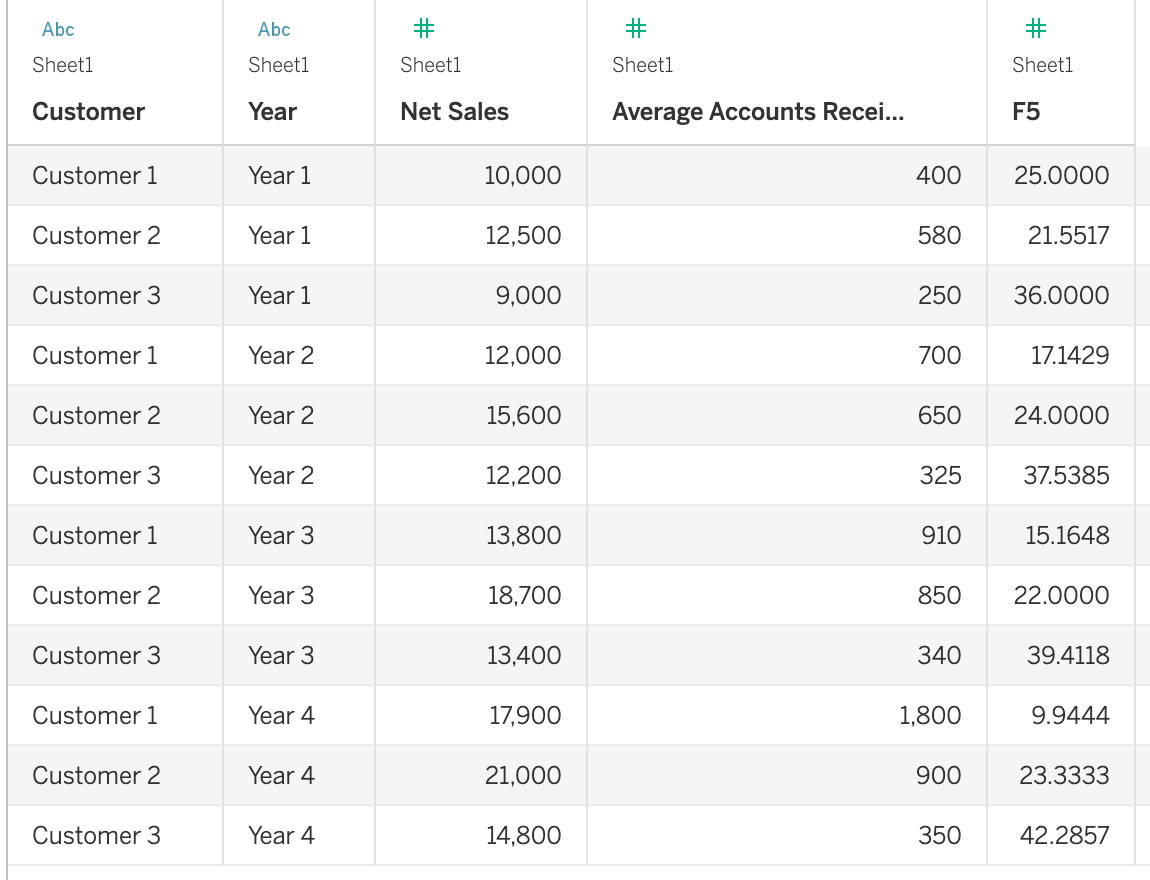Click the Sheet1 label above Net Sales
The width and height of the screenshot is (1150, 880).
[430, 65]
